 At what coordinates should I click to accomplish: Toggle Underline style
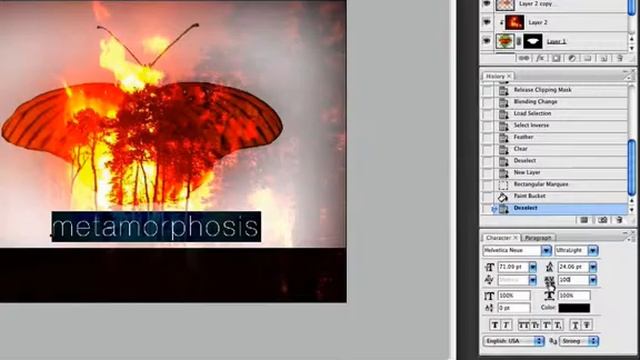pos(575,325)
